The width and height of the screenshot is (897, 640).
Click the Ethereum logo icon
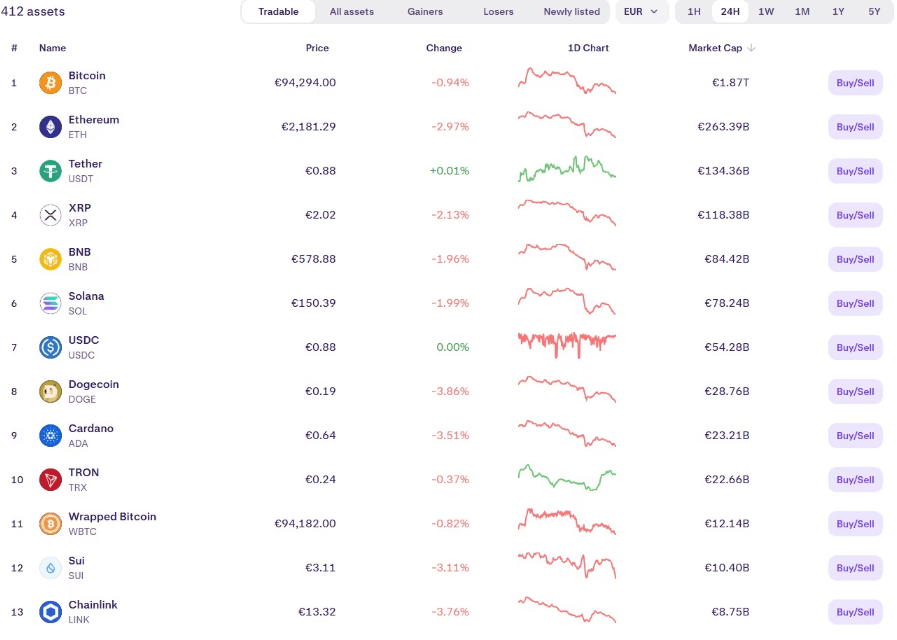tap(50, 127)
